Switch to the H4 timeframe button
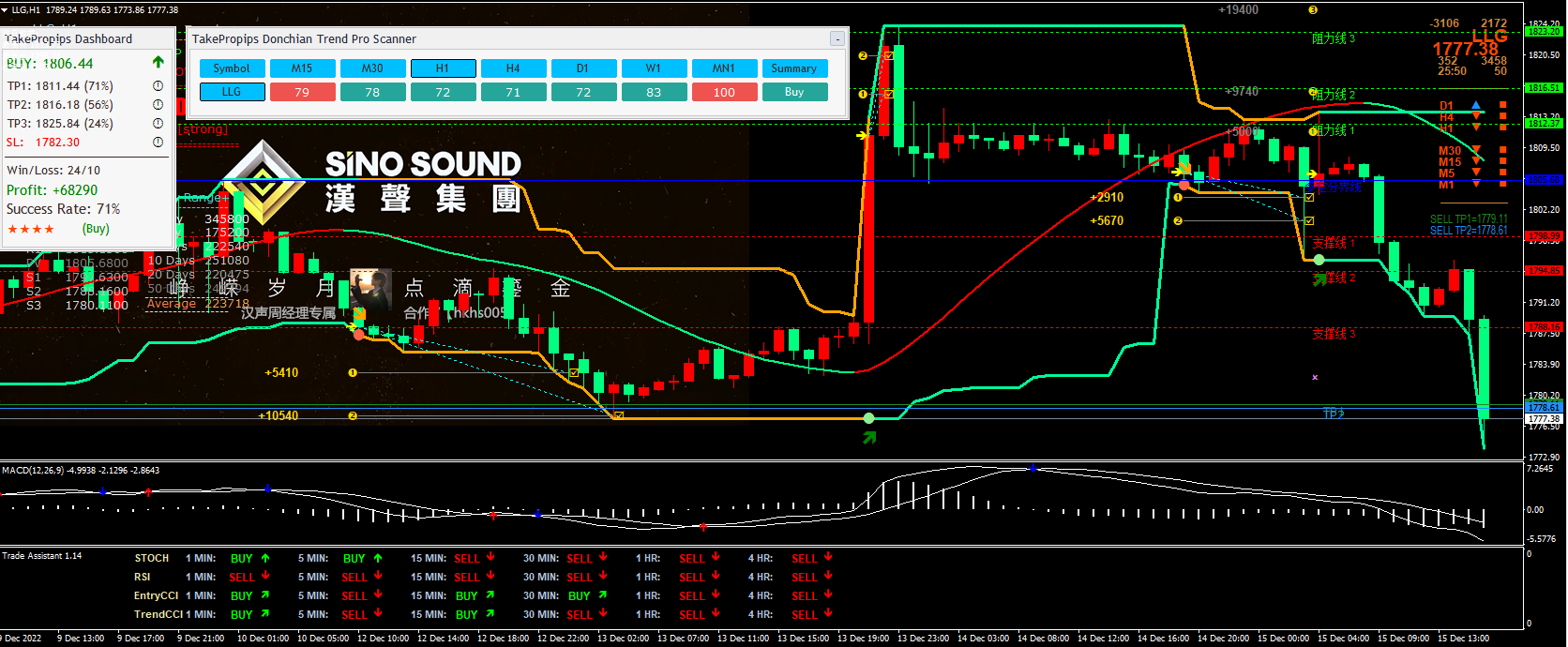 tap(513, 68)
